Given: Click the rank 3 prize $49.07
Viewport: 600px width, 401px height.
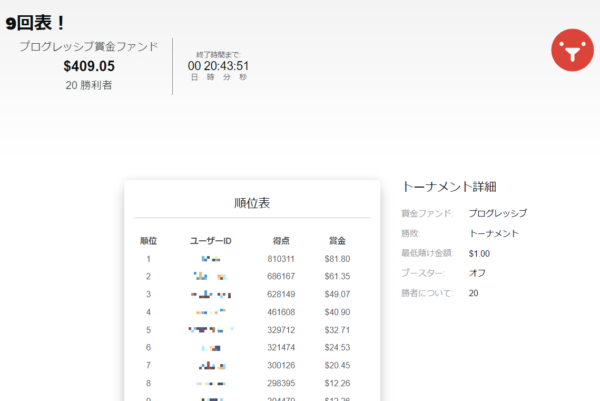Looking at the screenshot, I should coord(337,294).
